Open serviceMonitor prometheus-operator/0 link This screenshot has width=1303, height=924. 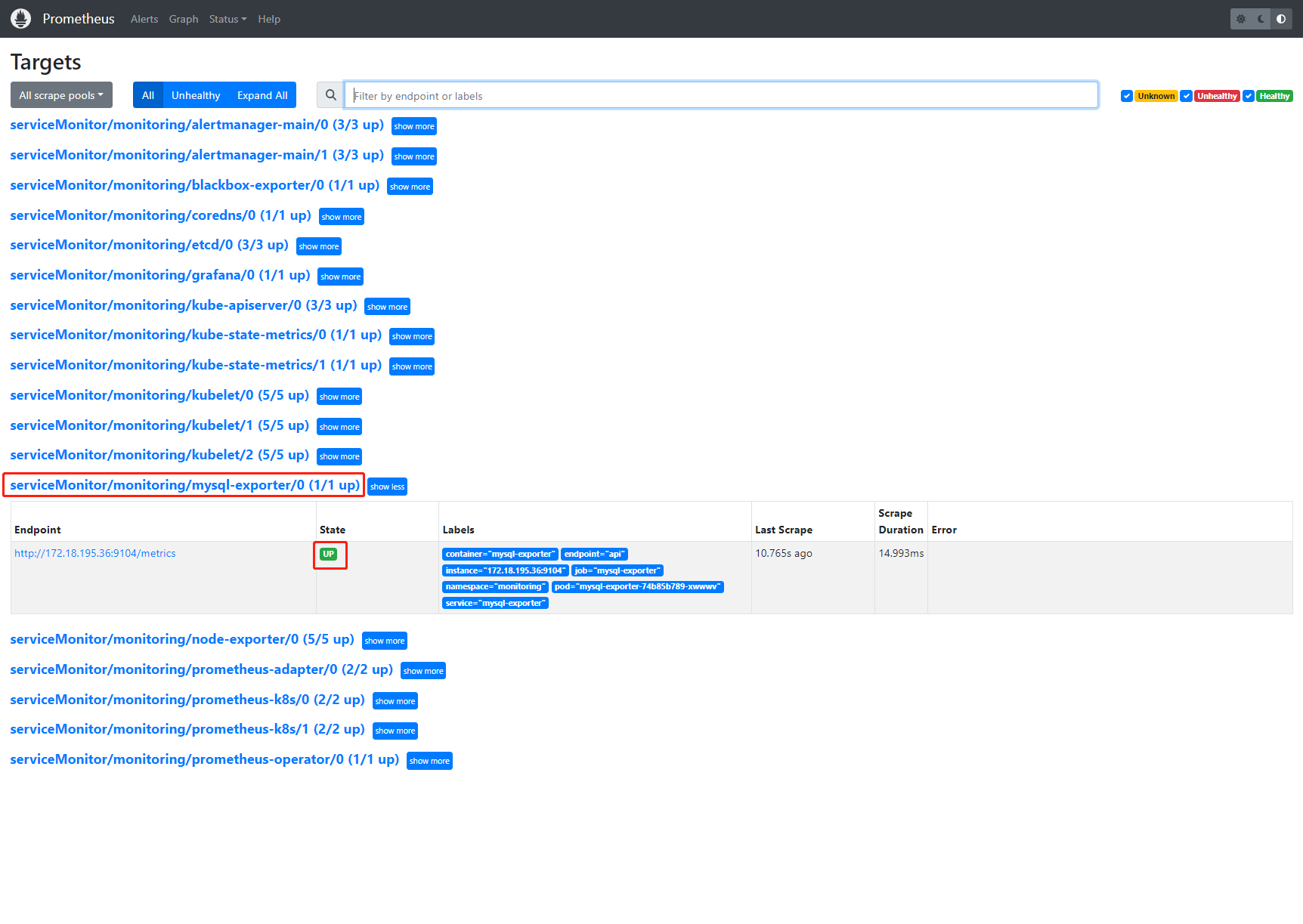[204, 759]
